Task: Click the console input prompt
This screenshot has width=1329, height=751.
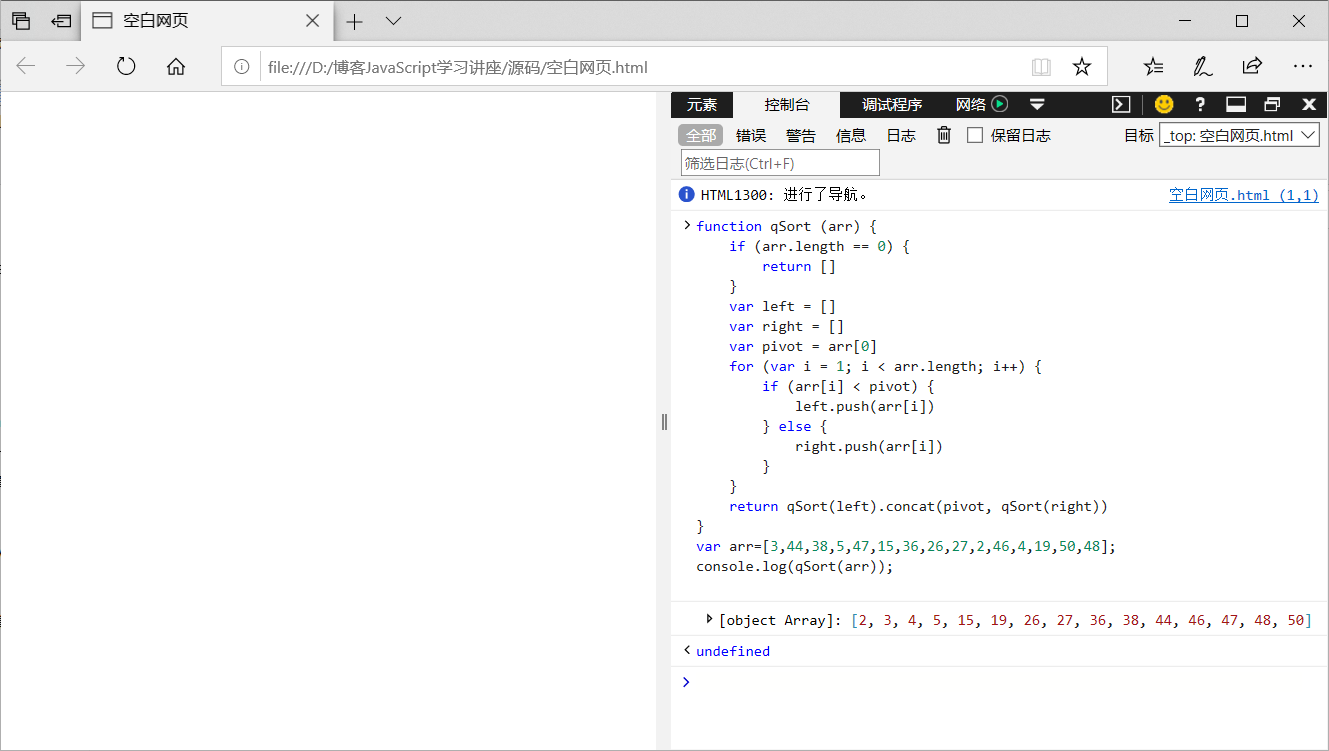Action: [1000, 682]
